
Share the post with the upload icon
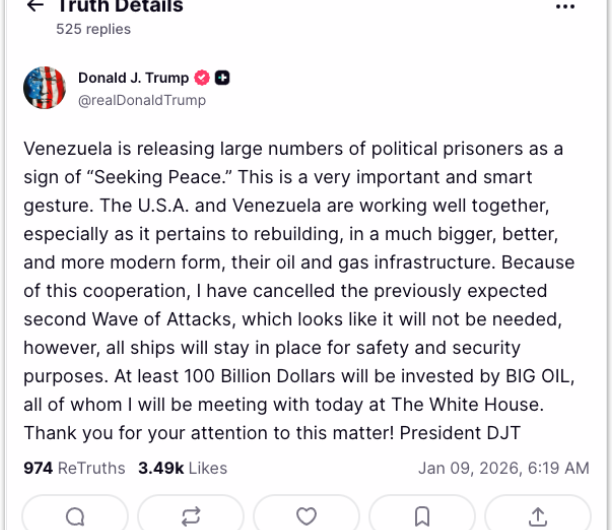coord(538,516)
